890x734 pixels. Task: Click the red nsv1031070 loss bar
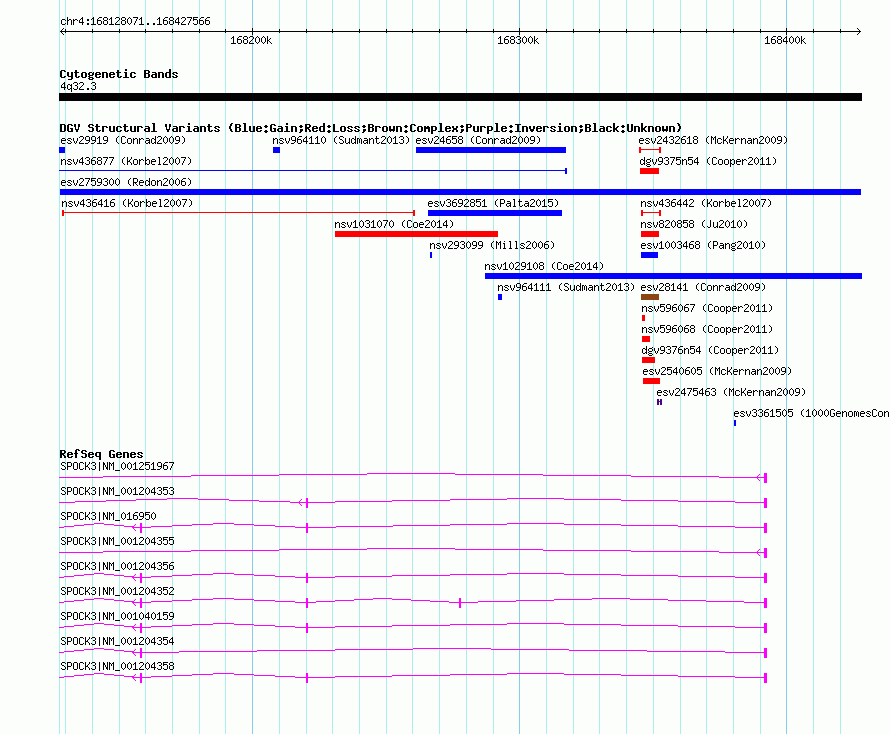click(x=416, y=234)
